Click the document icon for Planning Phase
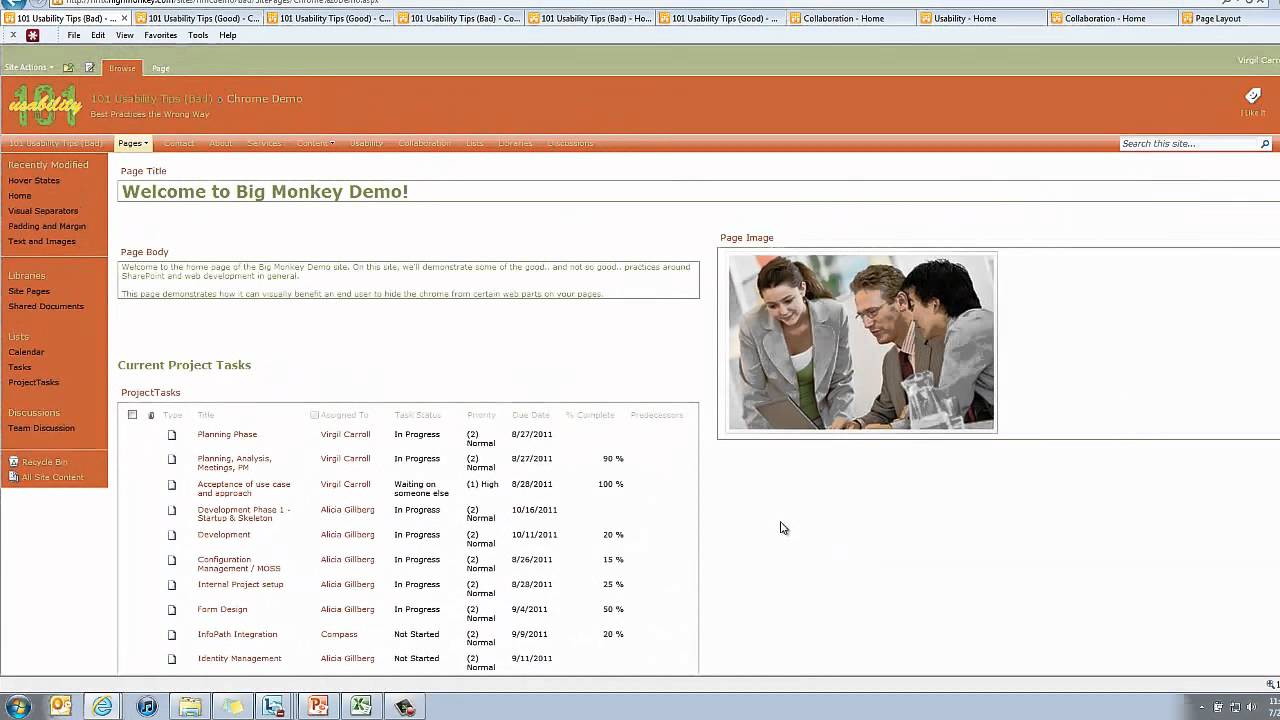The height and width of the screenshot is (720, 1280). pos(172,435)
